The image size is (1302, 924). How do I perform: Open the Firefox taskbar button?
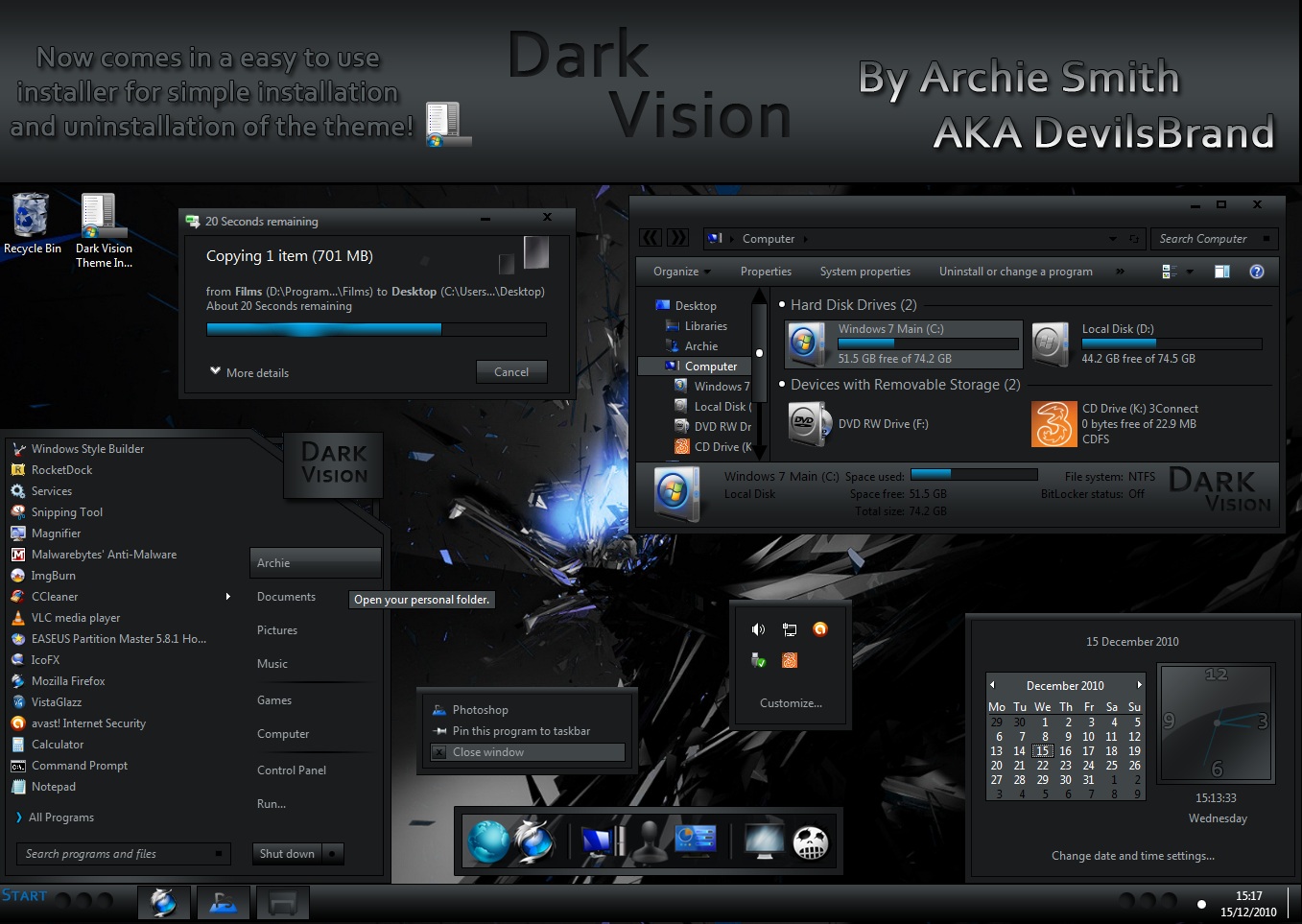pos(163,903)
